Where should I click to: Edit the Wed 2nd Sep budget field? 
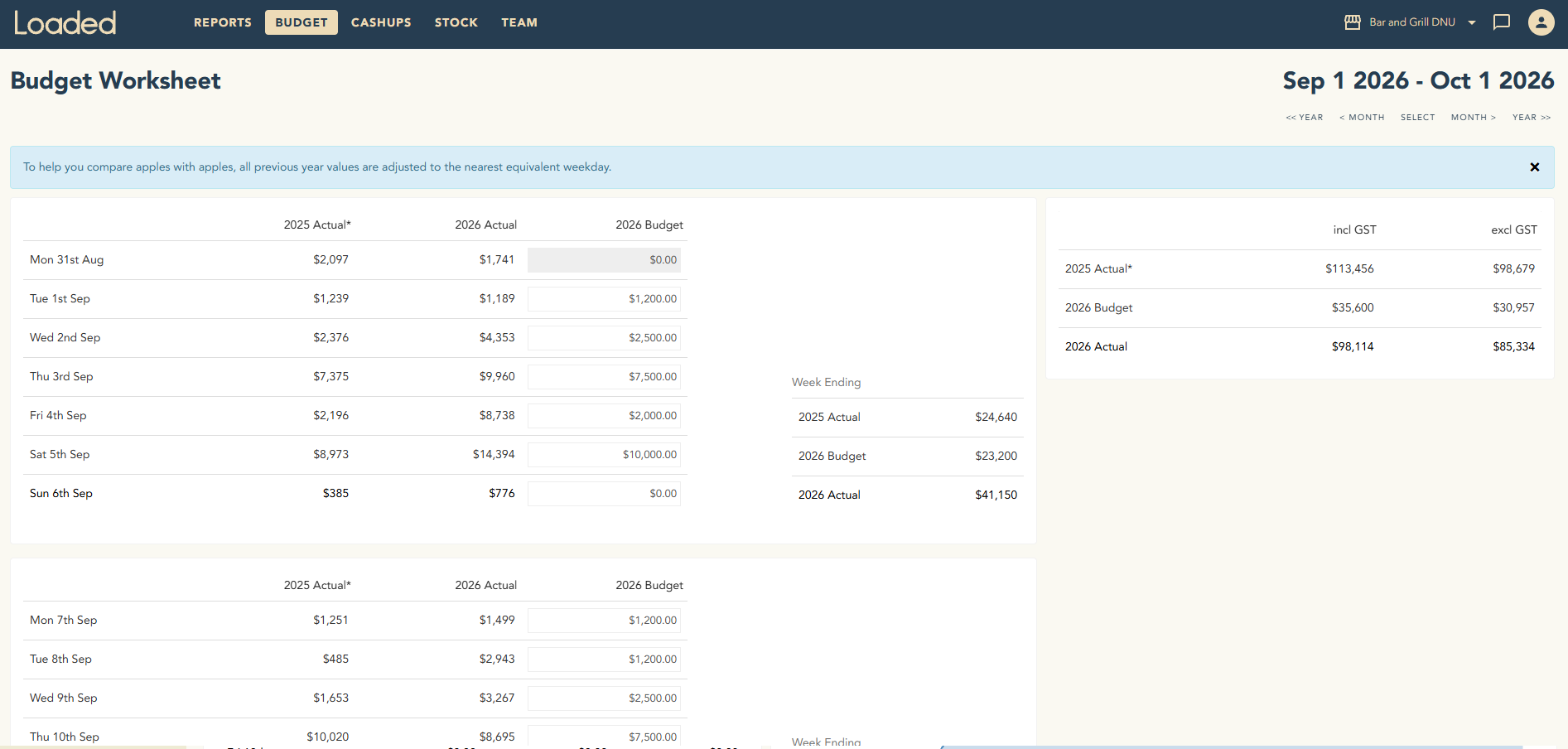click(x=604, y=338)
